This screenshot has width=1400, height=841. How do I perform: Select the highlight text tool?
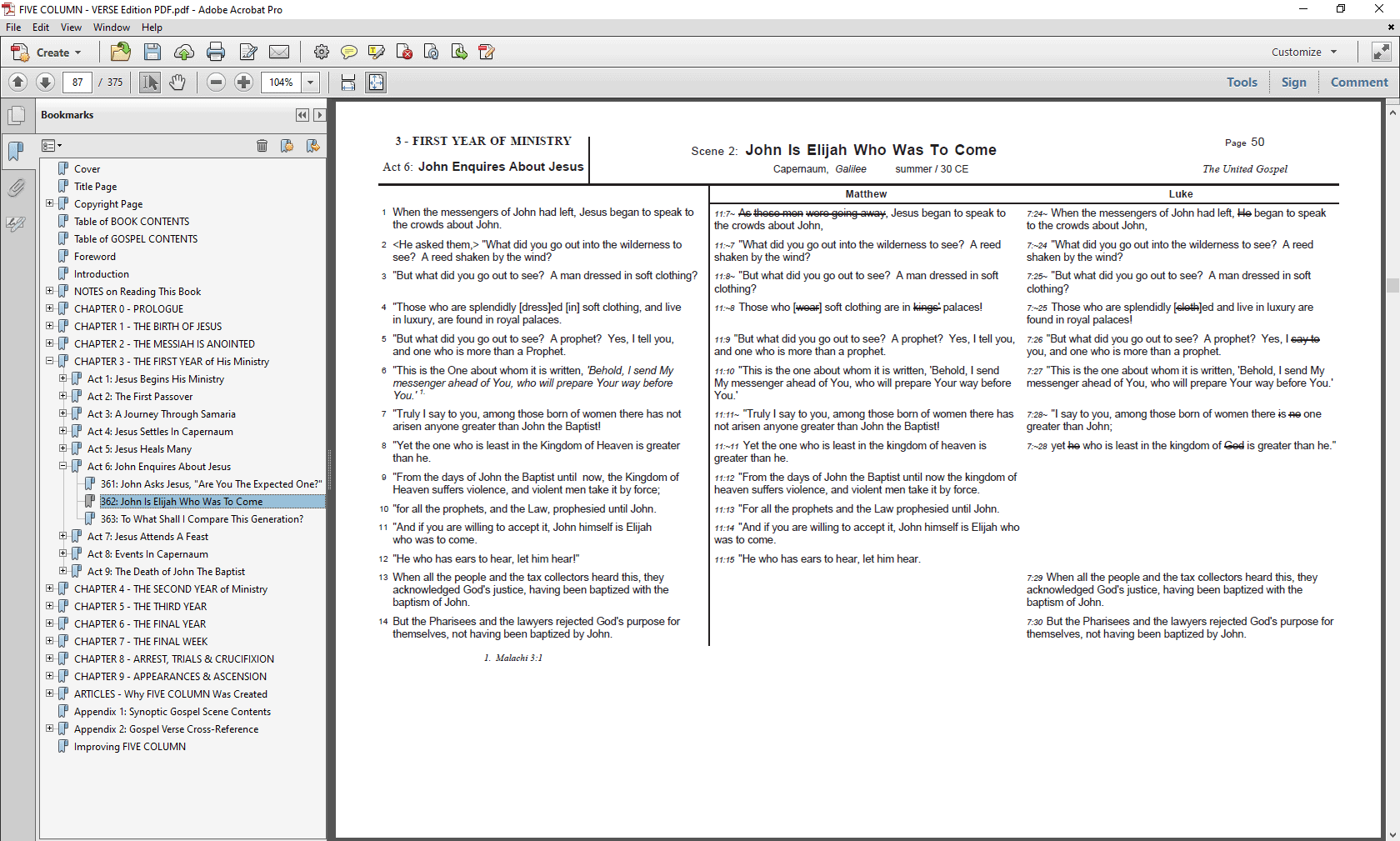click(x=377, y=53)
